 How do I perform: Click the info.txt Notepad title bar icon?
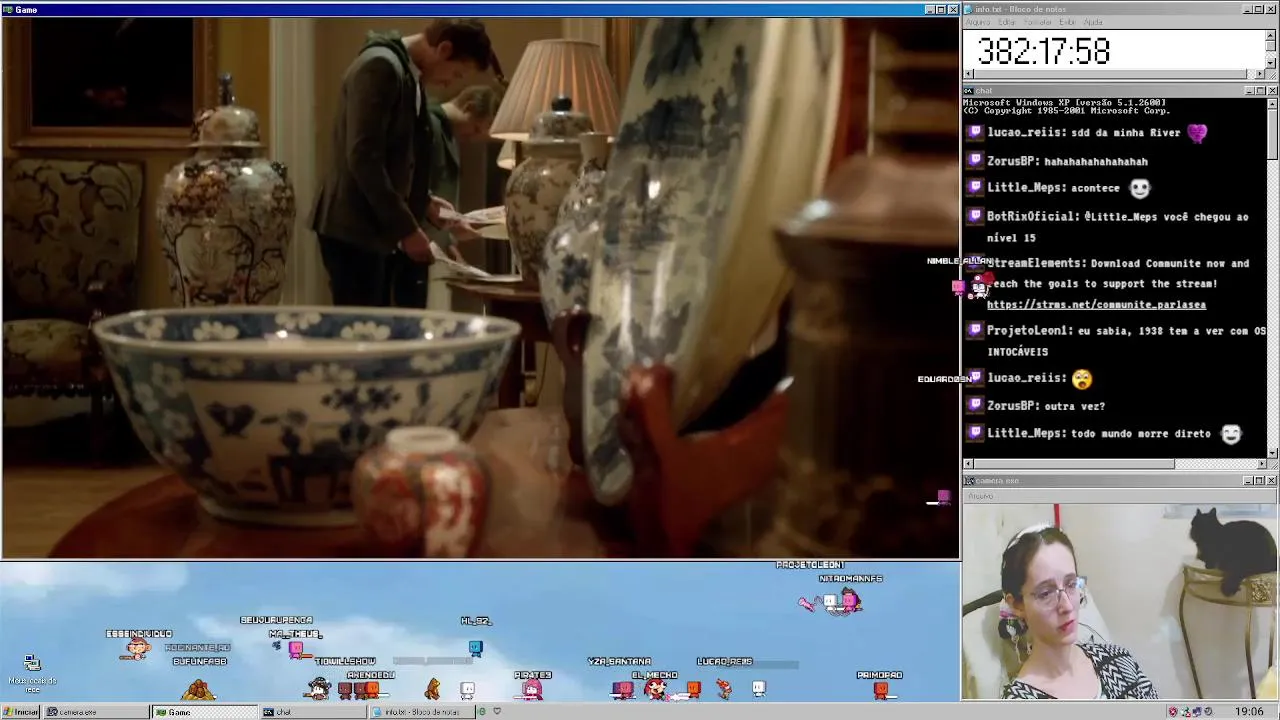tap(969, 9)
